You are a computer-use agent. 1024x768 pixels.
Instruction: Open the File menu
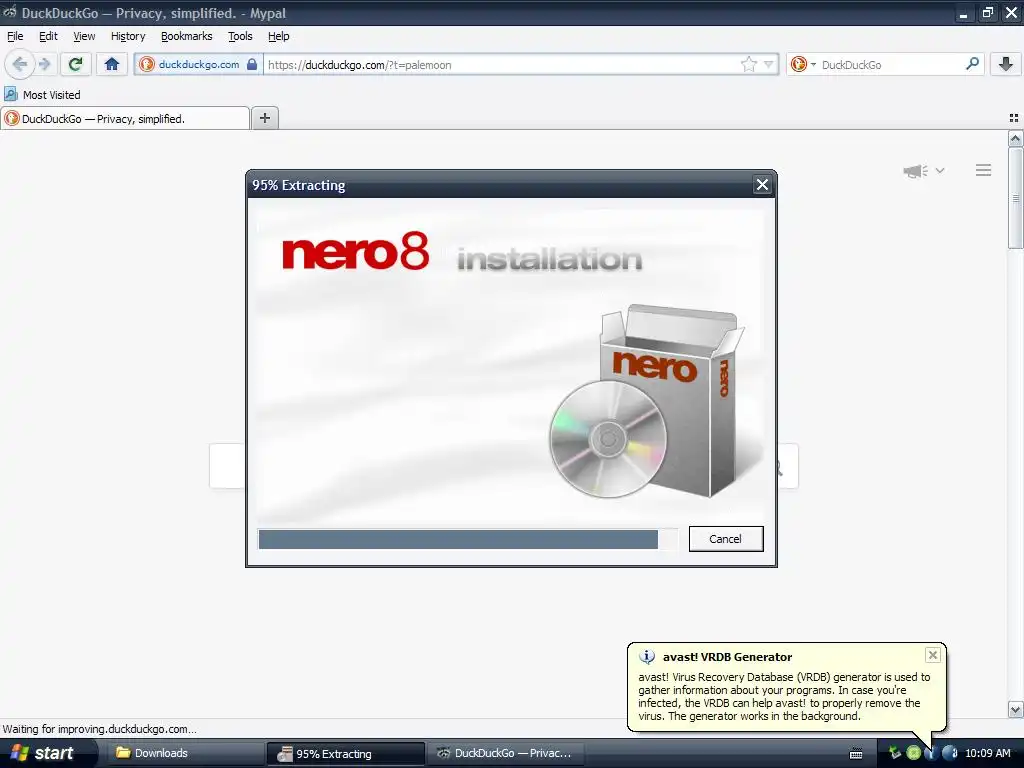click(15, 36)
